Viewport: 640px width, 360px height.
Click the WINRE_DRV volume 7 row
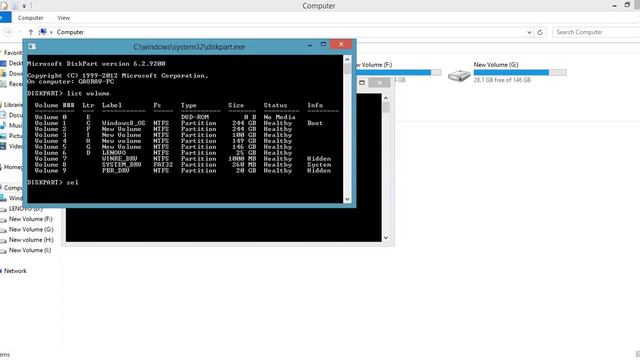[182, 159]
